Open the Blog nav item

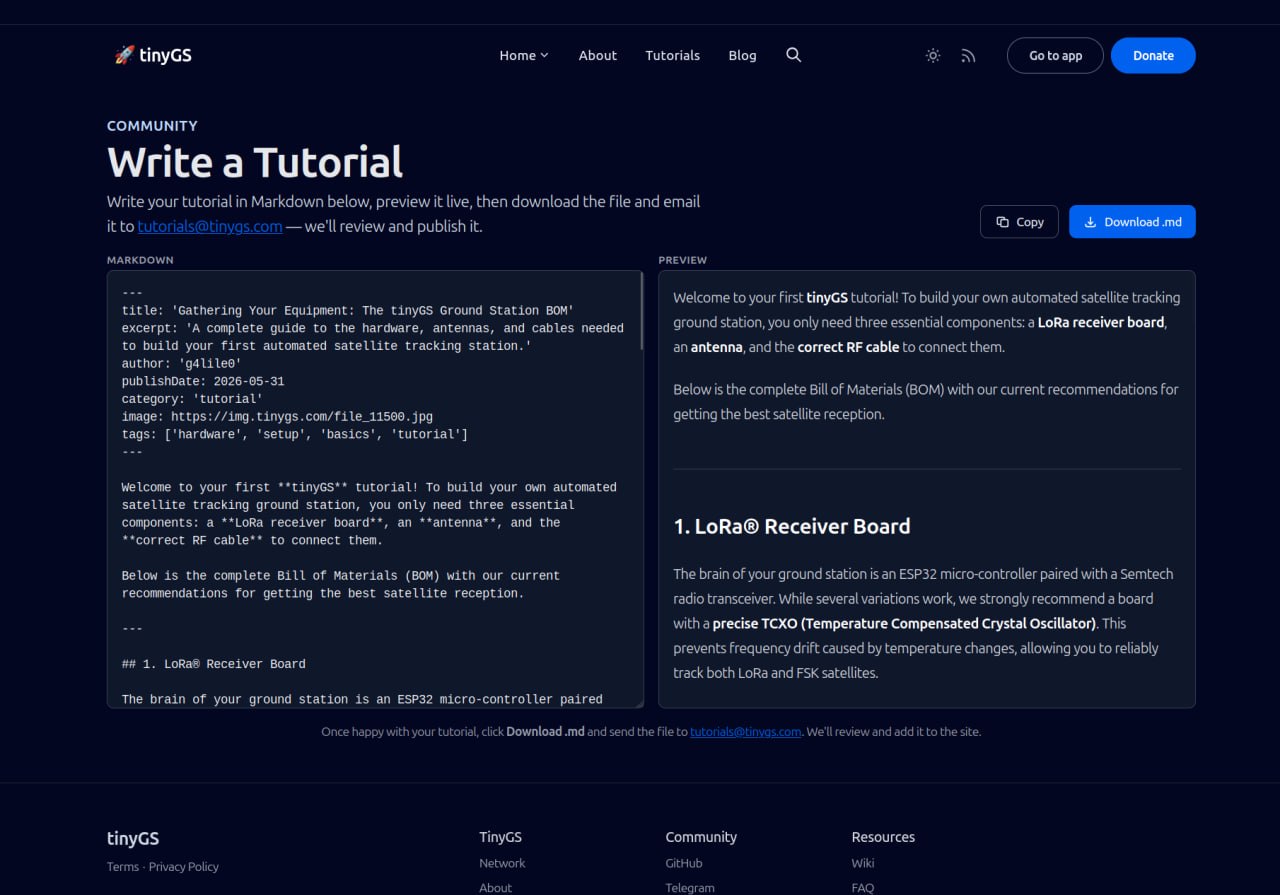(743, 55)
